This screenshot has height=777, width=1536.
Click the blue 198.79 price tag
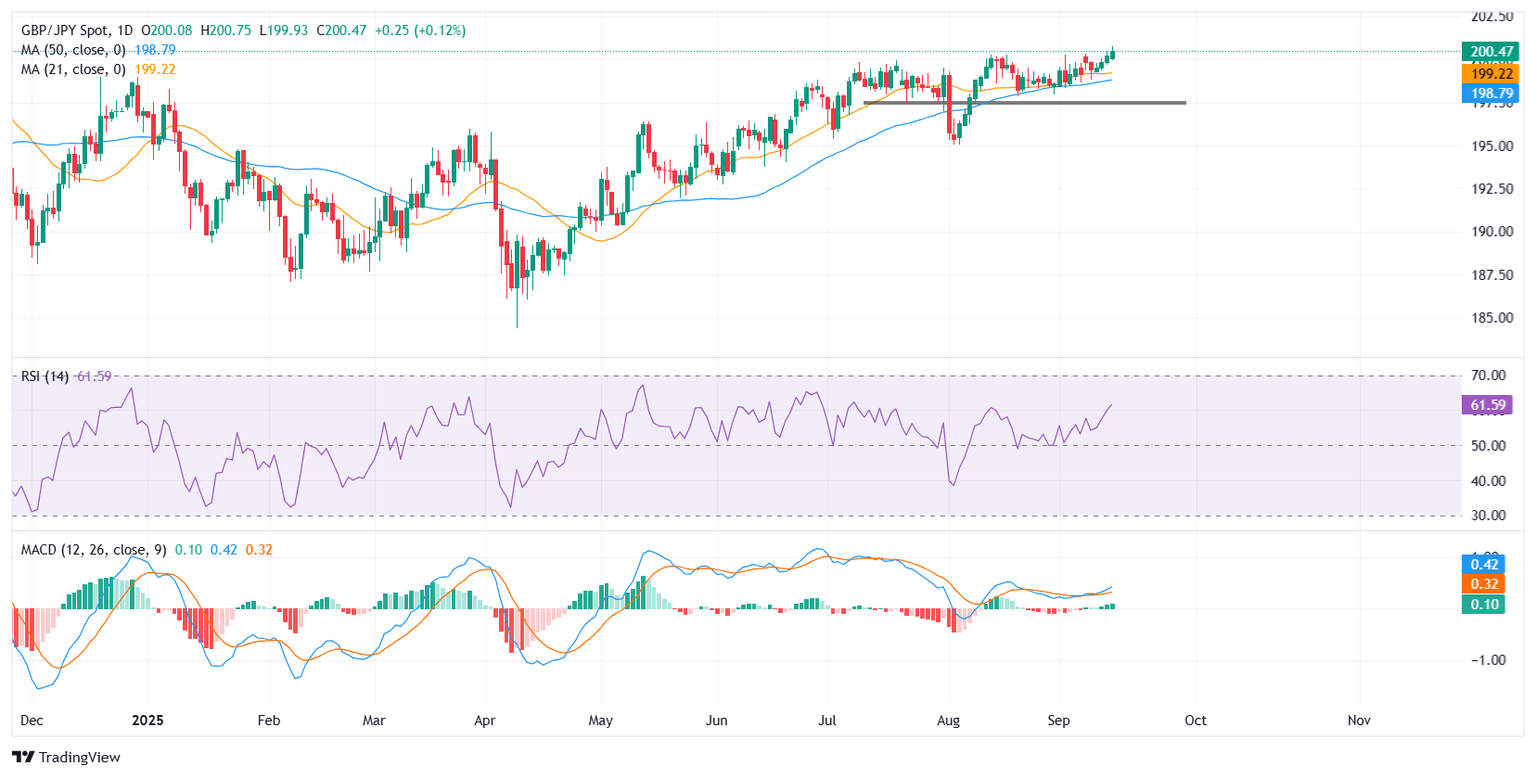(x=1491, y=93)
